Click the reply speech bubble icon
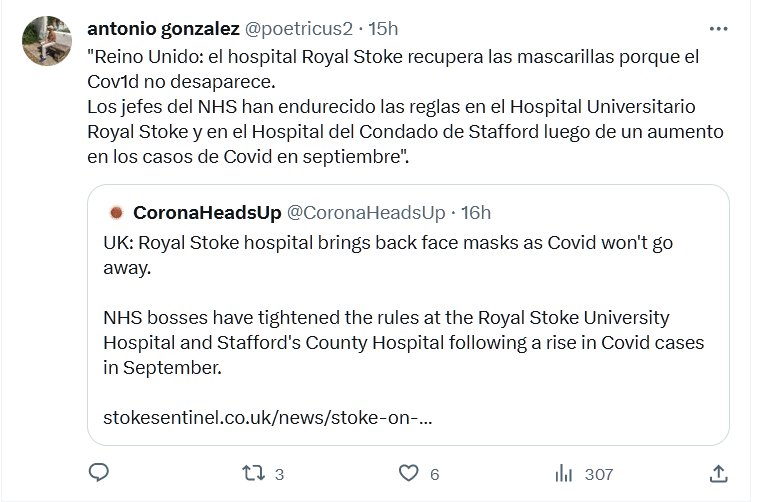This screenshot has height=502, width=764. tap(98, 472)
